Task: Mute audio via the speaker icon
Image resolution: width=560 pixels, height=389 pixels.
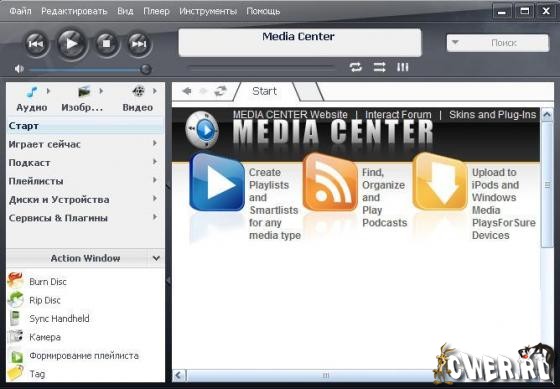Action: tap(19, 69)
